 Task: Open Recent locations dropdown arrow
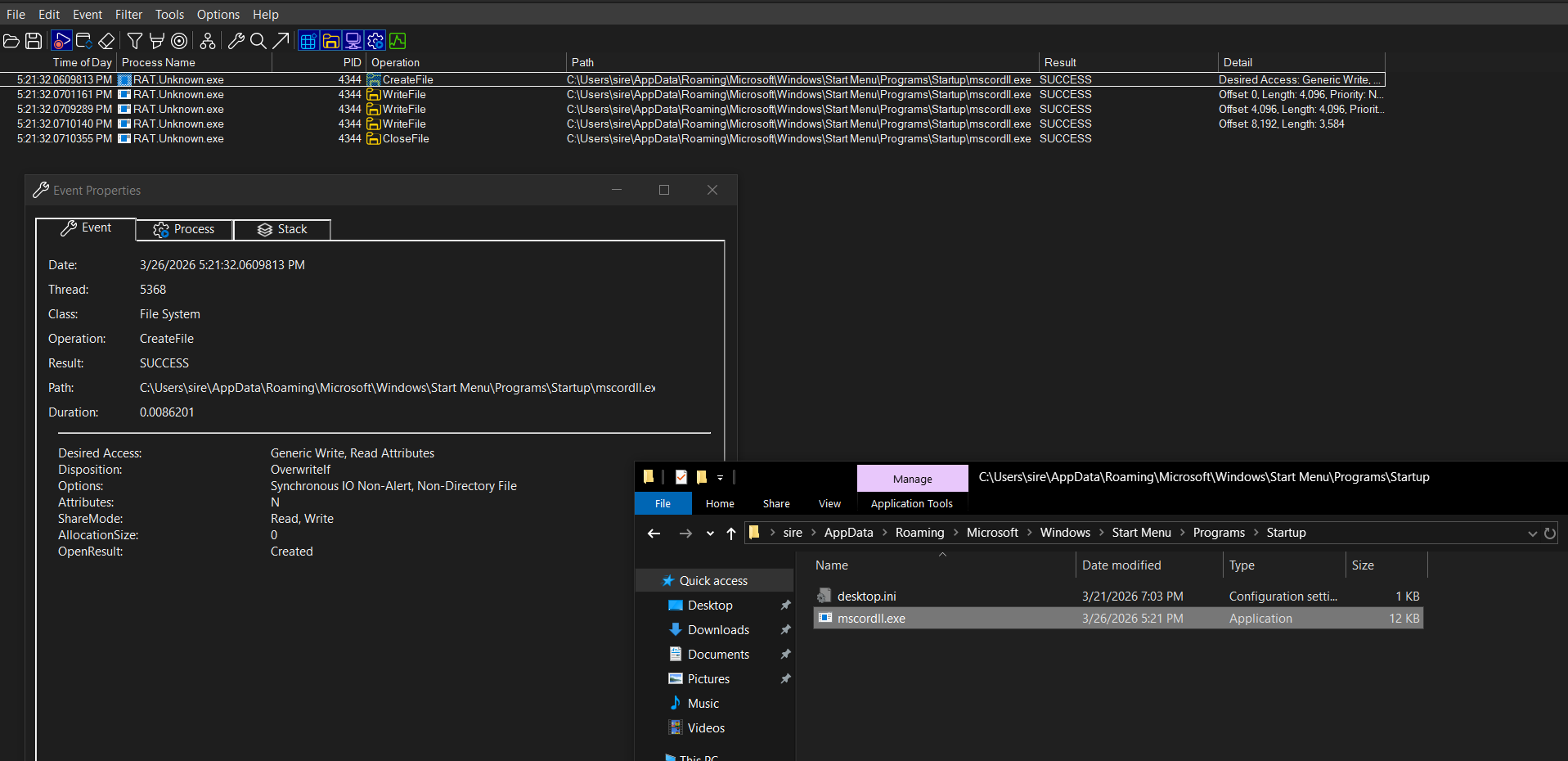(710, 534)
